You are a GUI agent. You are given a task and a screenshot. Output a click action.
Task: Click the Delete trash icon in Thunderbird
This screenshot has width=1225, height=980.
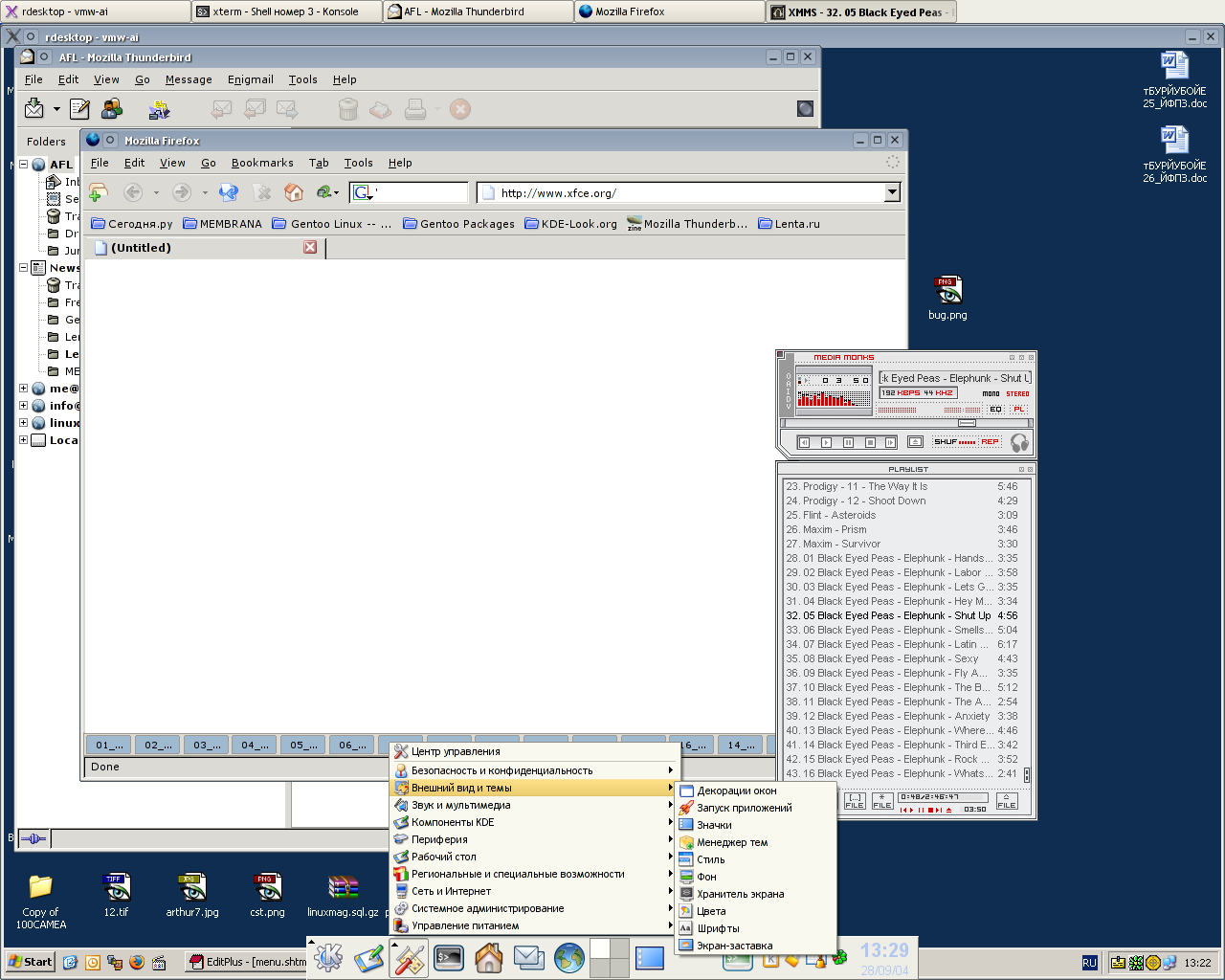coord(348,109)
